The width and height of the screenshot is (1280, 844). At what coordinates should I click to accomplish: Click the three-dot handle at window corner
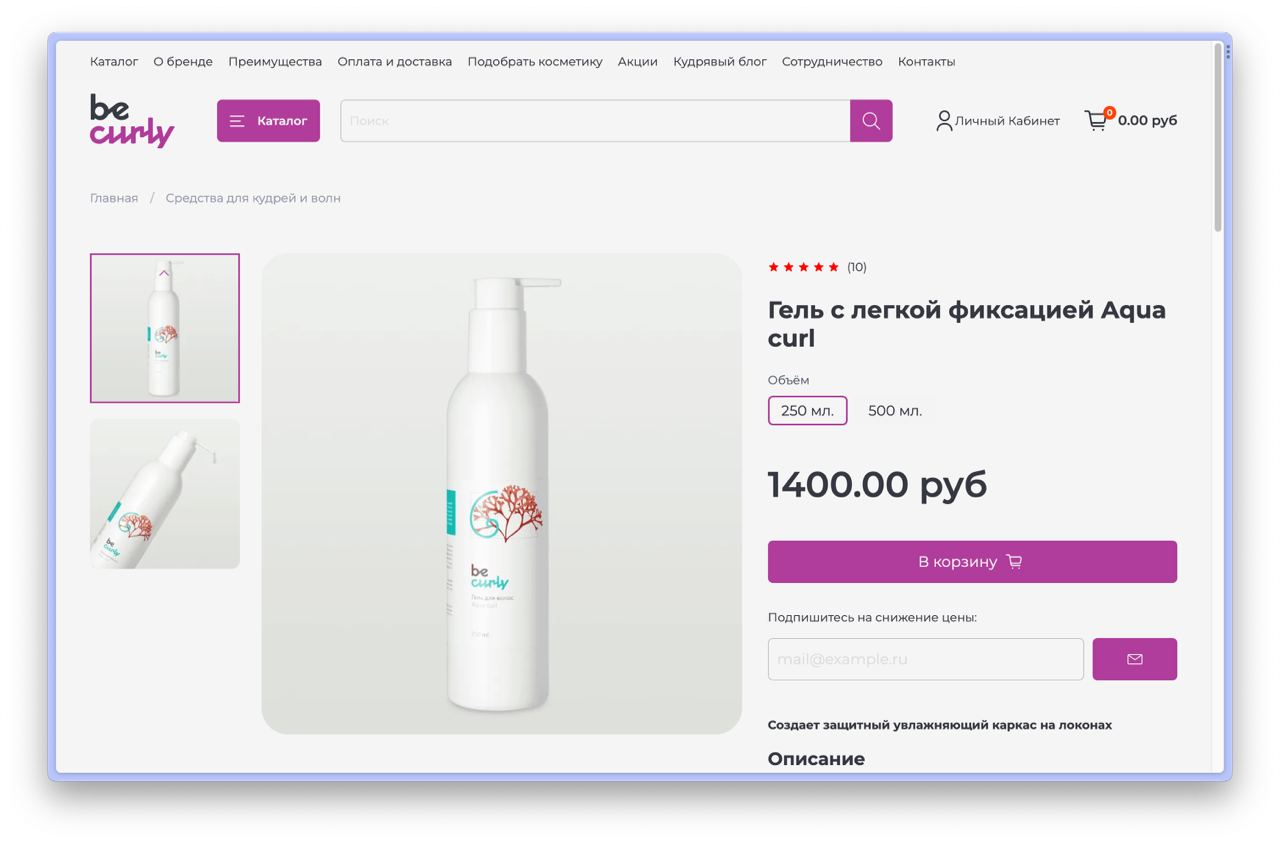(1227, 51)
